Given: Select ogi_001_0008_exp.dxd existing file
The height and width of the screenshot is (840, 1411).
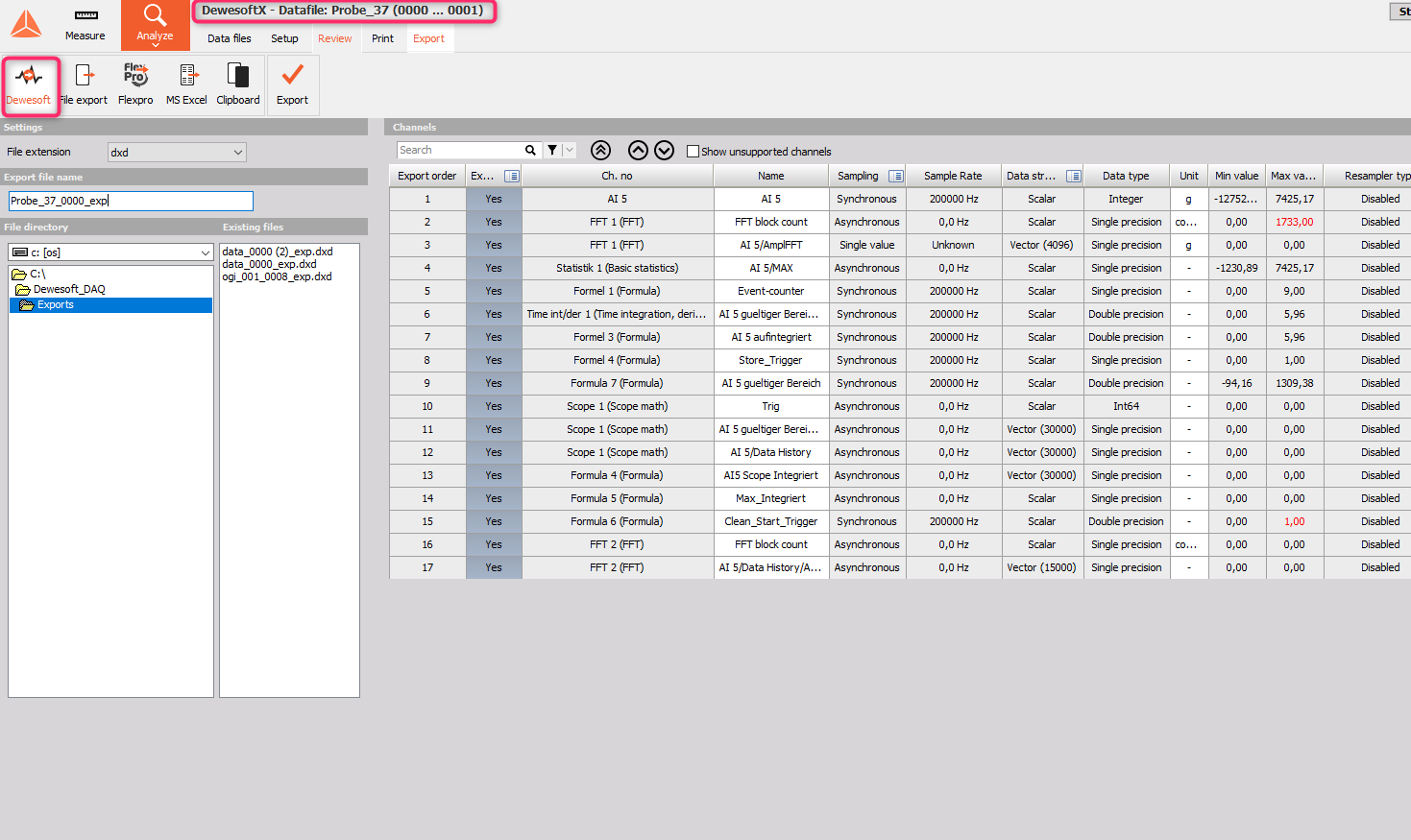Looking at the screenshot, I should 277,276.
